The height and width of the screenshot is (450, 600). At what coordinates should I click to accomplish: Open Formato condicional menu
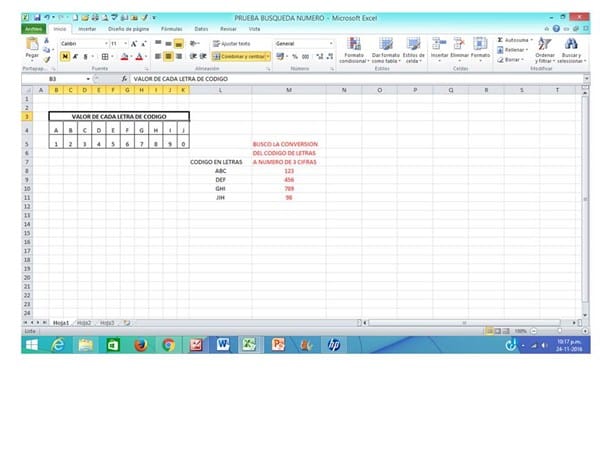[x=354, y=51]
